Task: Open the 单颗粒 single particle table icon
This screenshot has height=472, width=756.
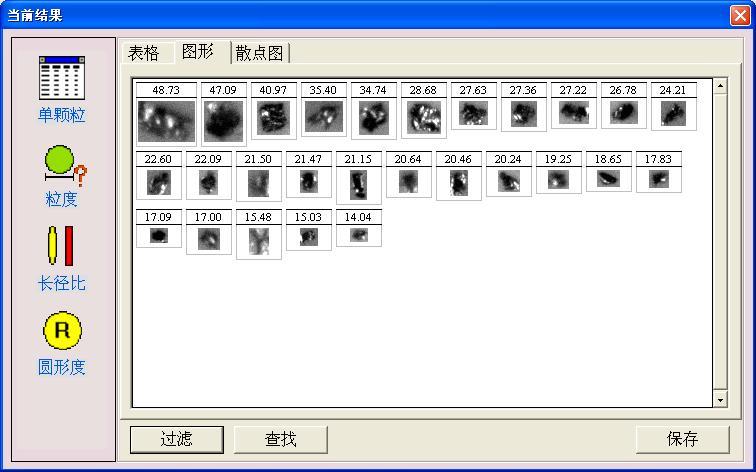Action: pos(62,78)
